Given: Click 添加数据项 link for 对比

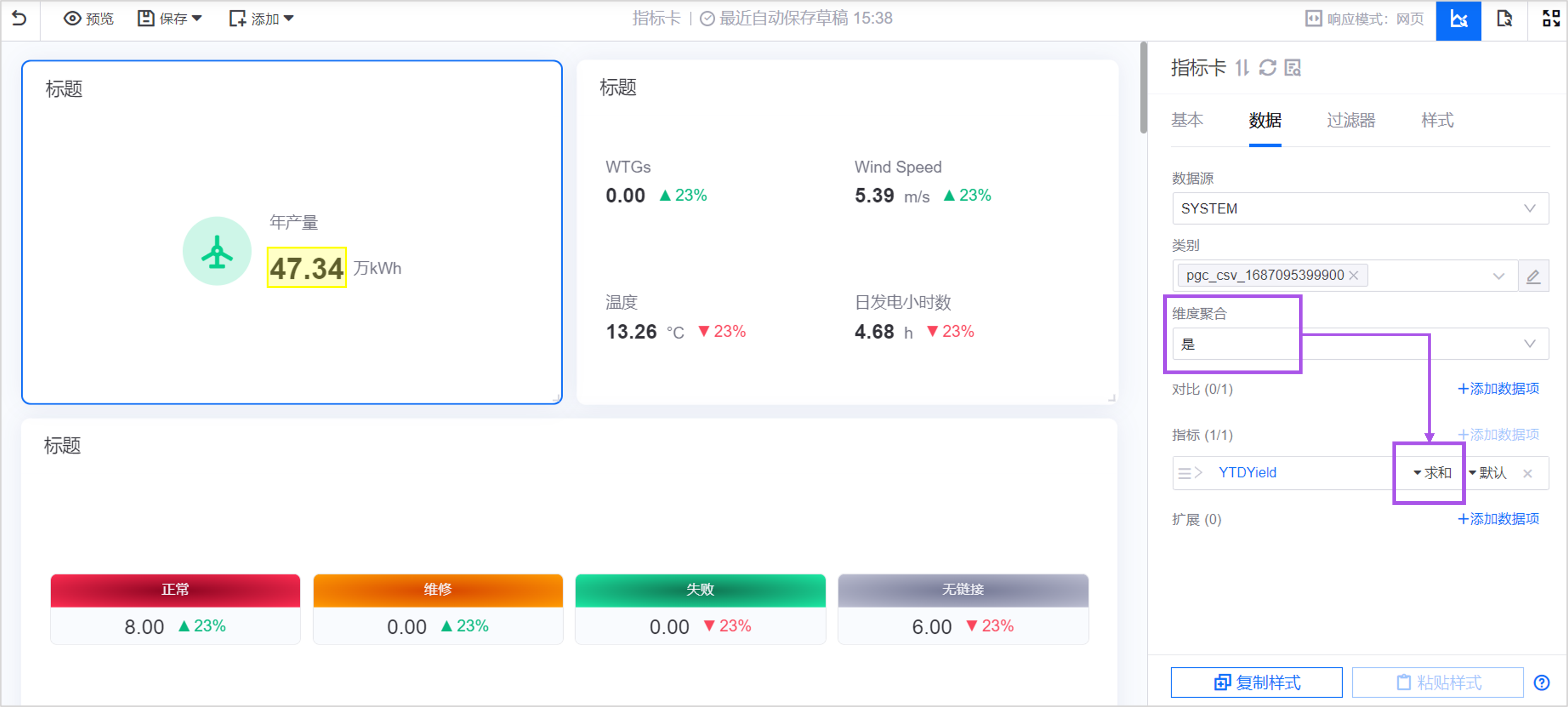Looking at the screenshot, I should [1498, 389].
